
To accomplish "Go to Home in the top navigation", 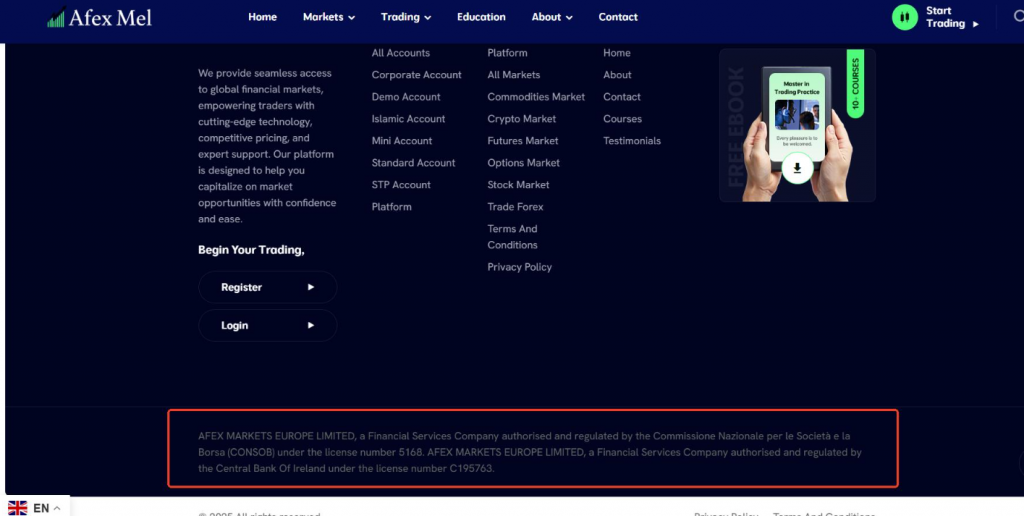I will click(263, 17).
